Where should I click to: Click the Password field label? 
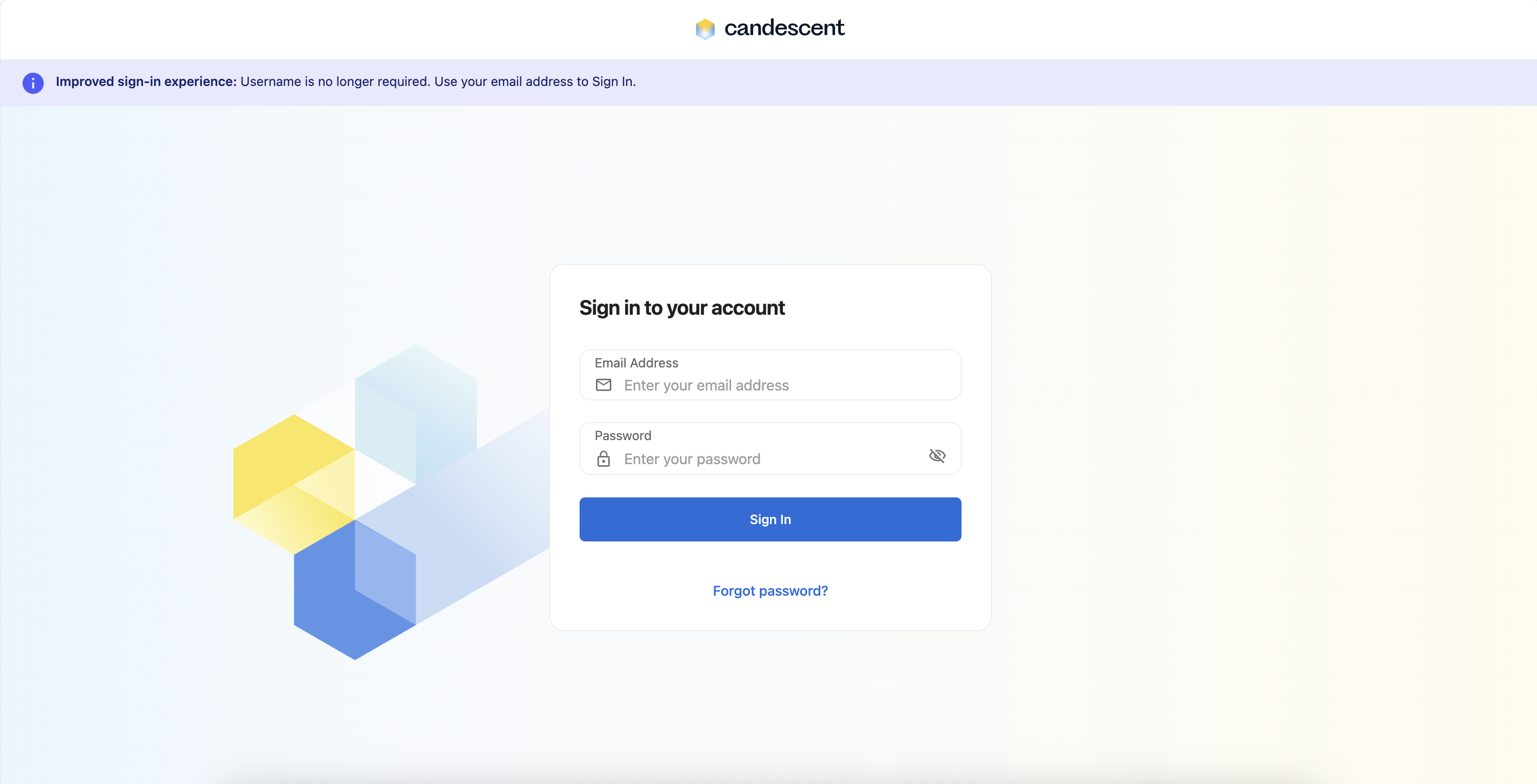(x=622, y=435)
